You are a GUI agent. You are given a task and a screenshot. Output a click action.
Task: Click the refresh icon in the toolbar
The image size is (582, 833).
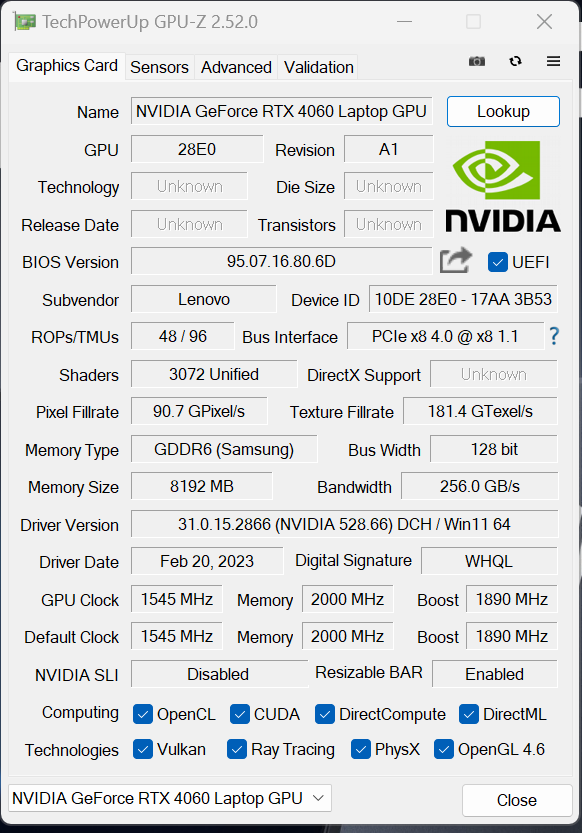(515, 61)
